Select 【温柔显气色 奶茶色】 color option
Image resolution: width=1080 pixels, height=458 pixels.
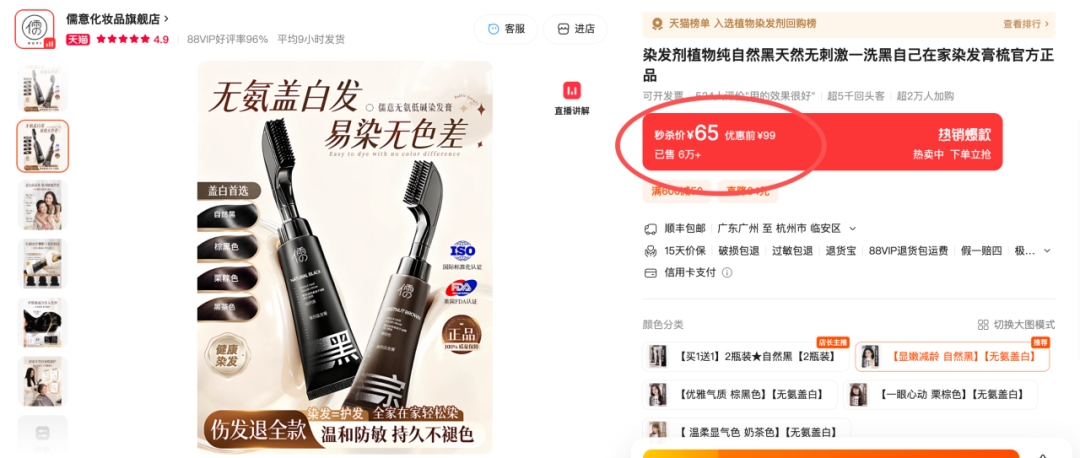(746, 433)
